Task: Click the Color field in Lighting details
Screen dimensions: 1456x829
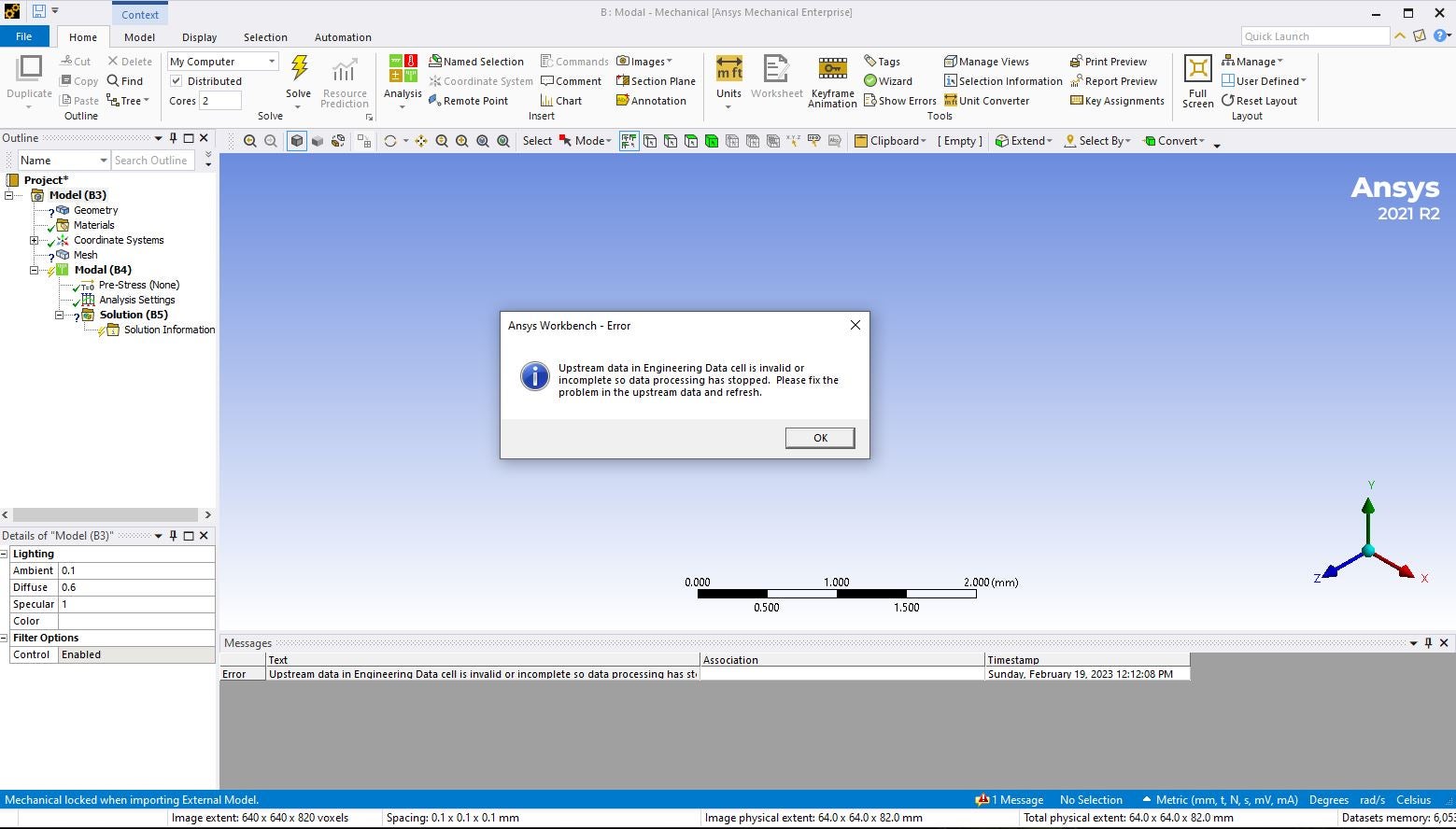Action: 136,621
